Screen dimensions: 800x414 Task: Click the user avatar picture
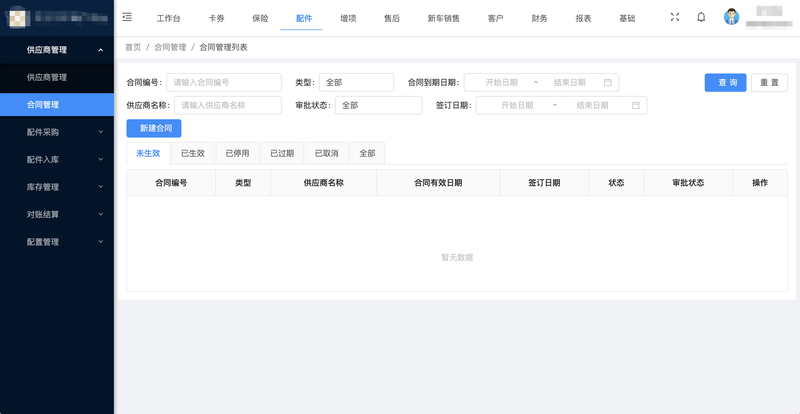coord(732,17)
